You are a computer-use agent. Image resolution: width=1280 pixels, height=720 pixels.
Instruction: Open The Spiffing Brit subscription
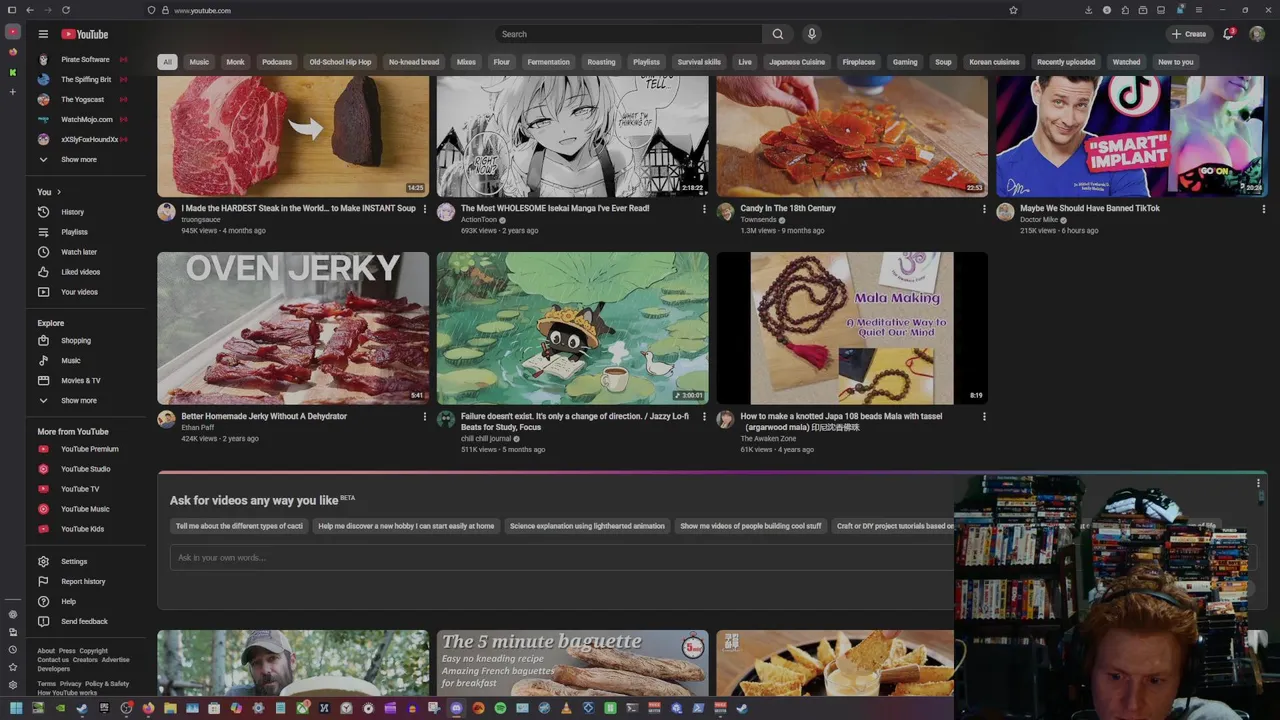coord(85,80)
